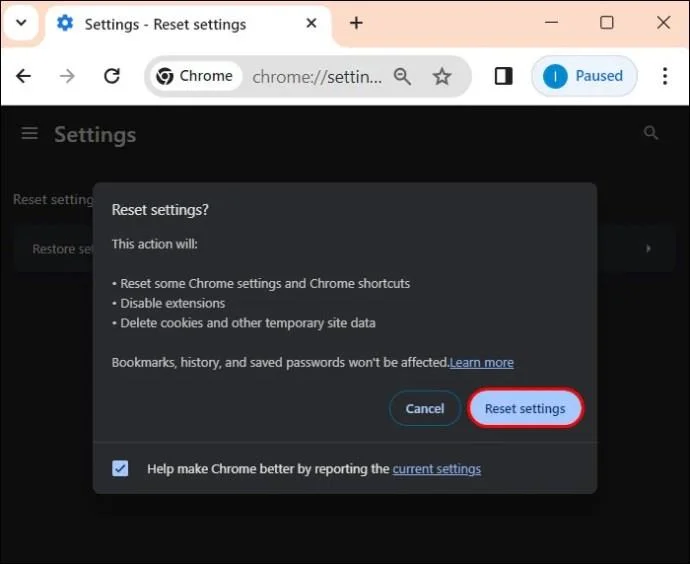Expand the Restore settings row arrow
The height and width of the screenshot is (564, 690).
pos(648,249)
